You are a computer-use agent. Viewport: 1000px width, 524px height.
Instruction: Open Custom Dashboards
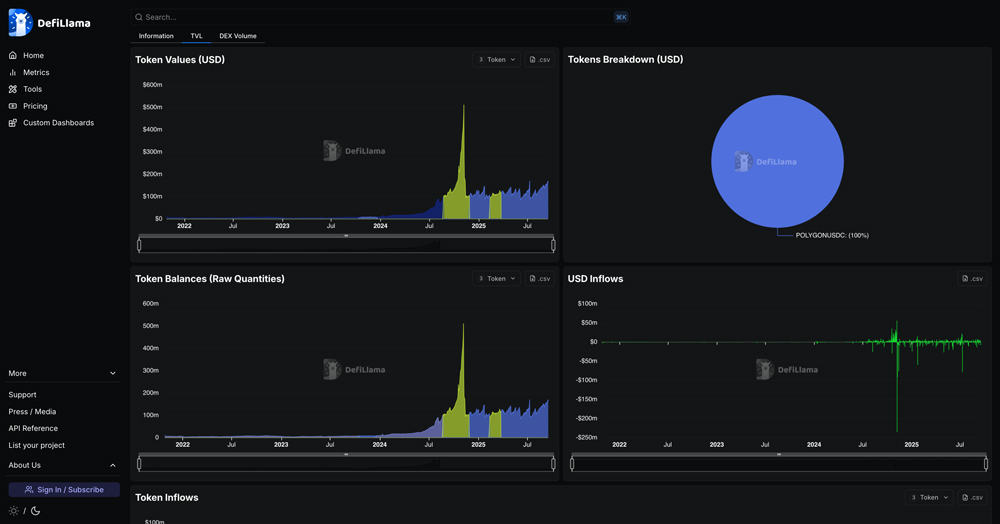58,123
